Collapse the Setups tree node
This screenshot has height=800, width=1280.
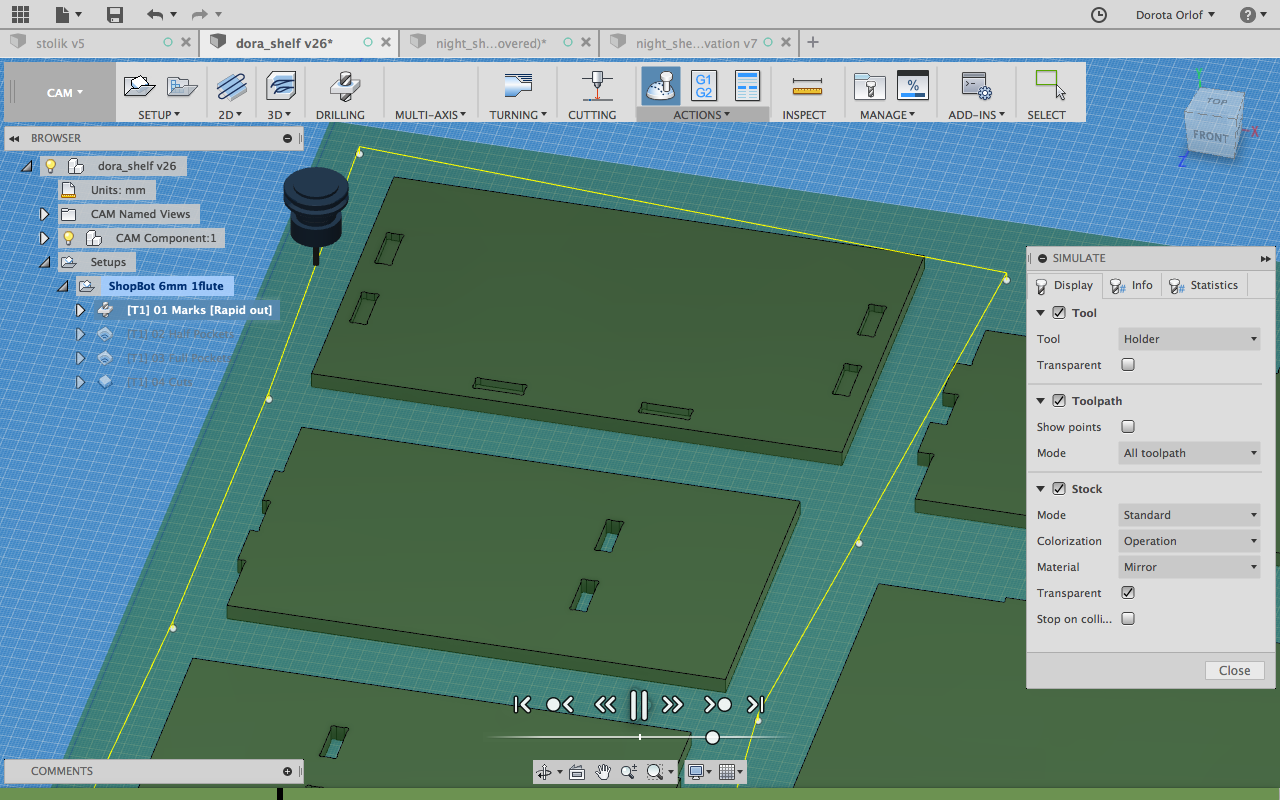click(44, 262)
